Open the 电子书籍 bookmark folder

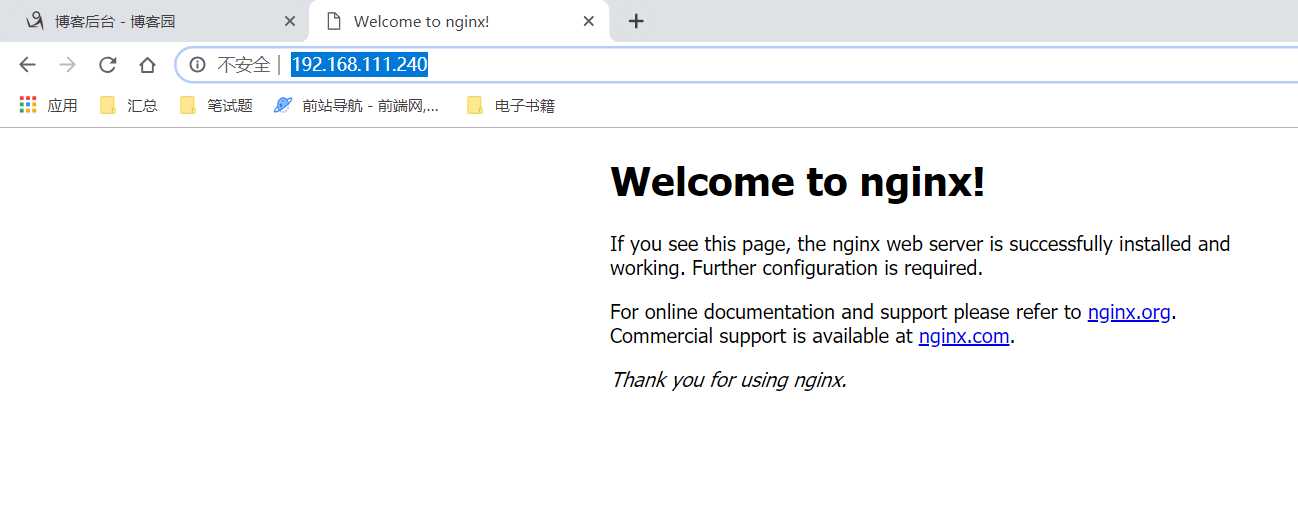(x=511, y=105)
